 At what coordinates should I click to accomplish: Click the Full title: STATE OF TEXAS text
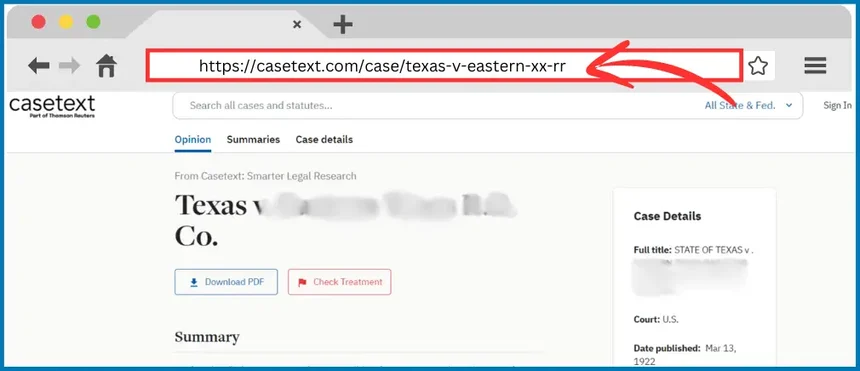point(693,250)
